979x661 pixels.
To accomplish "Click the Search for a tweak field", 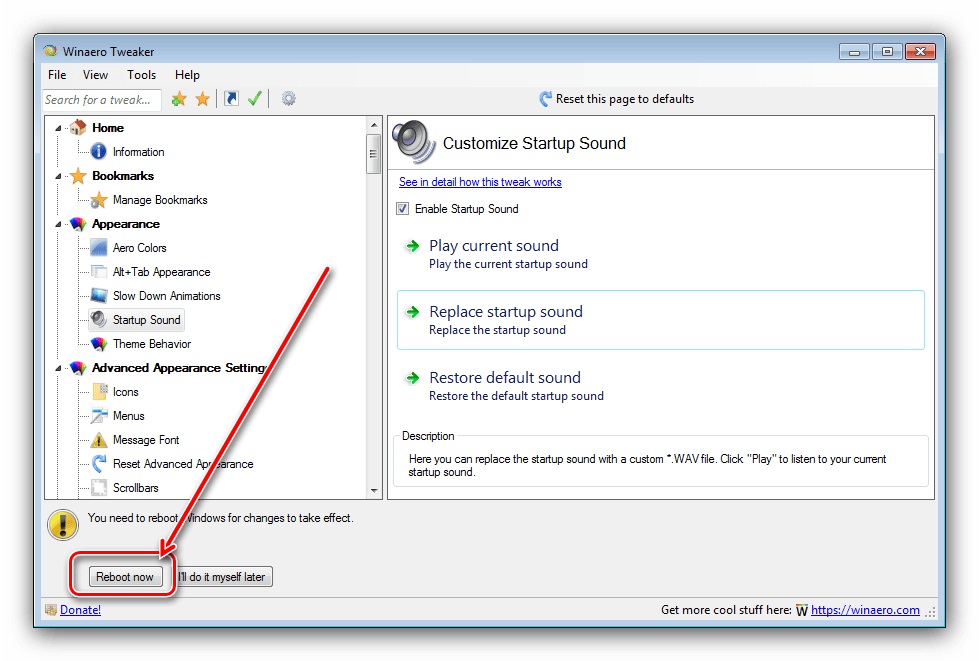I will pos(100,100).
